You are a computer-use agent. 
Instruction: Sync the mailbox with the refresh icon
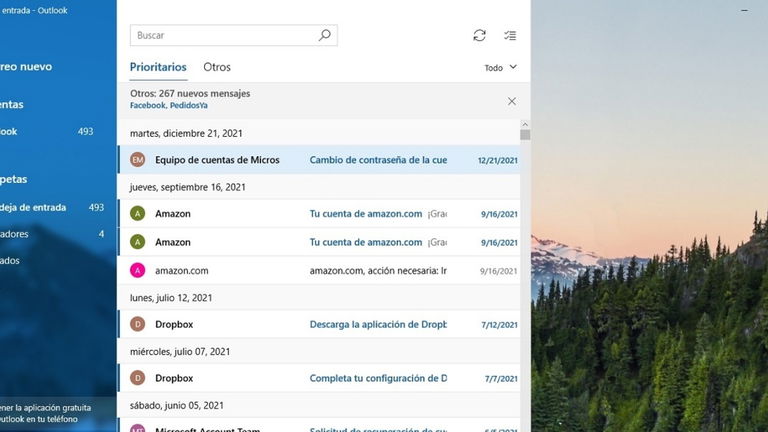coord(480,35)
